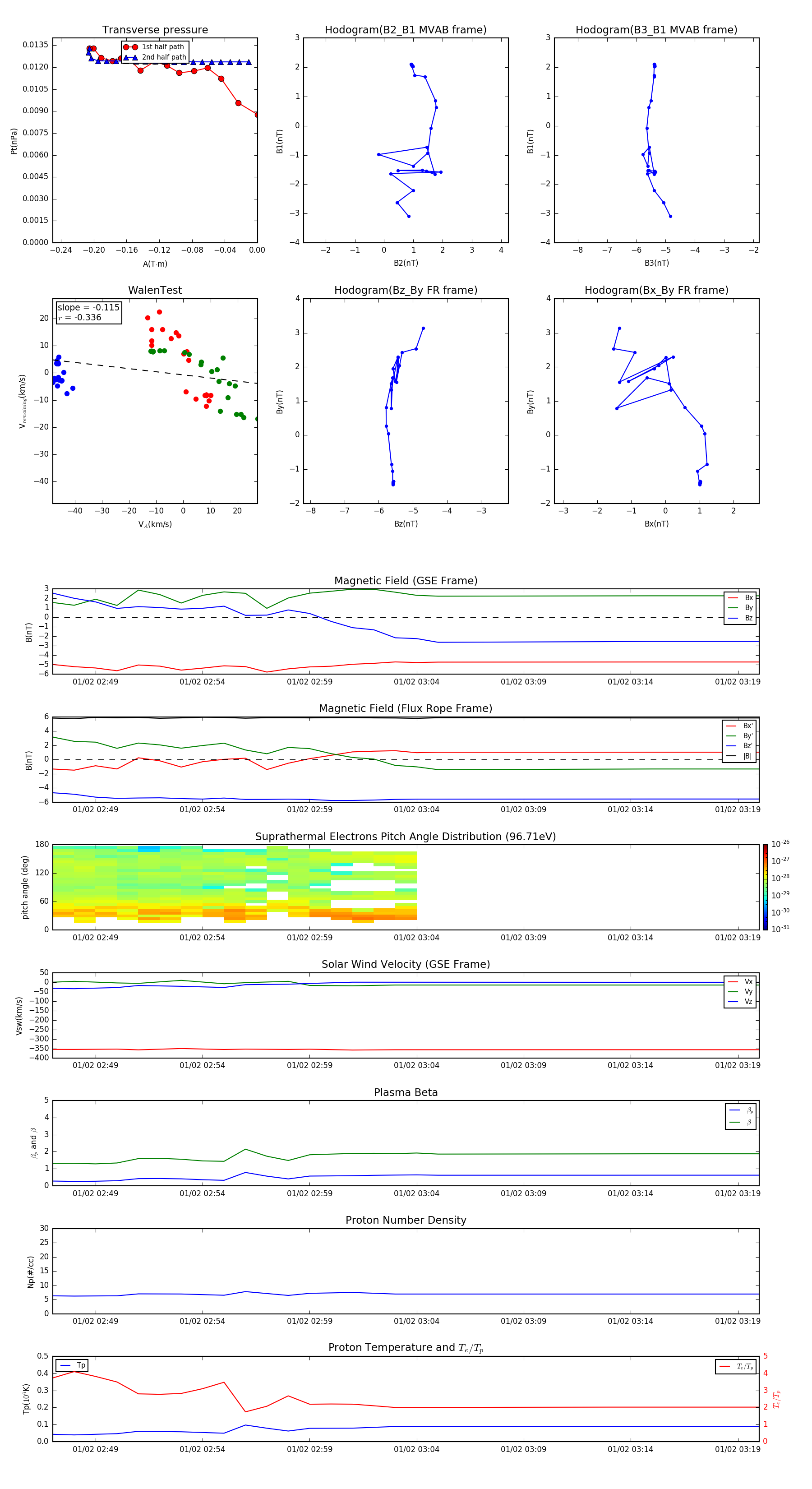Click the red Te/Tp right-axis label
The image size is (812, 1489).
pos(777,1399)
